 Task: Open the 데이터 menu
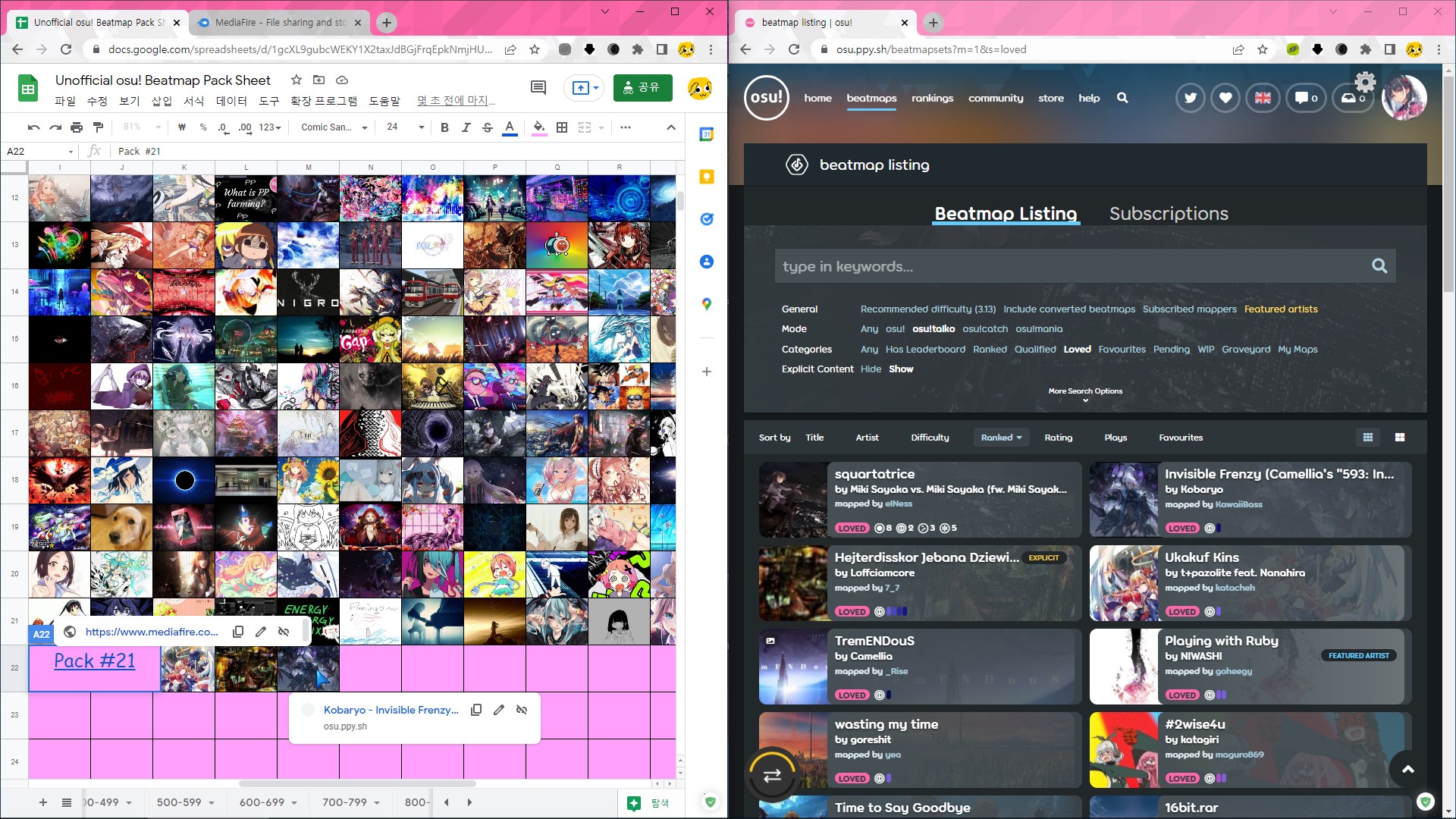click(x=231, y=101)
